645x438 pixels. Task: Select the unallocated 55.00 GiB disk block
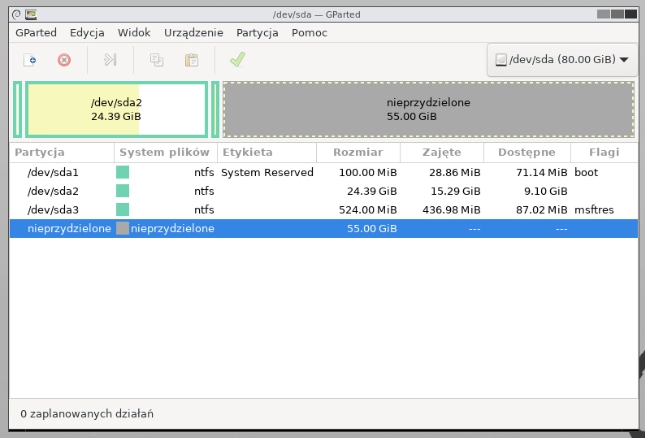coord(428,109)
